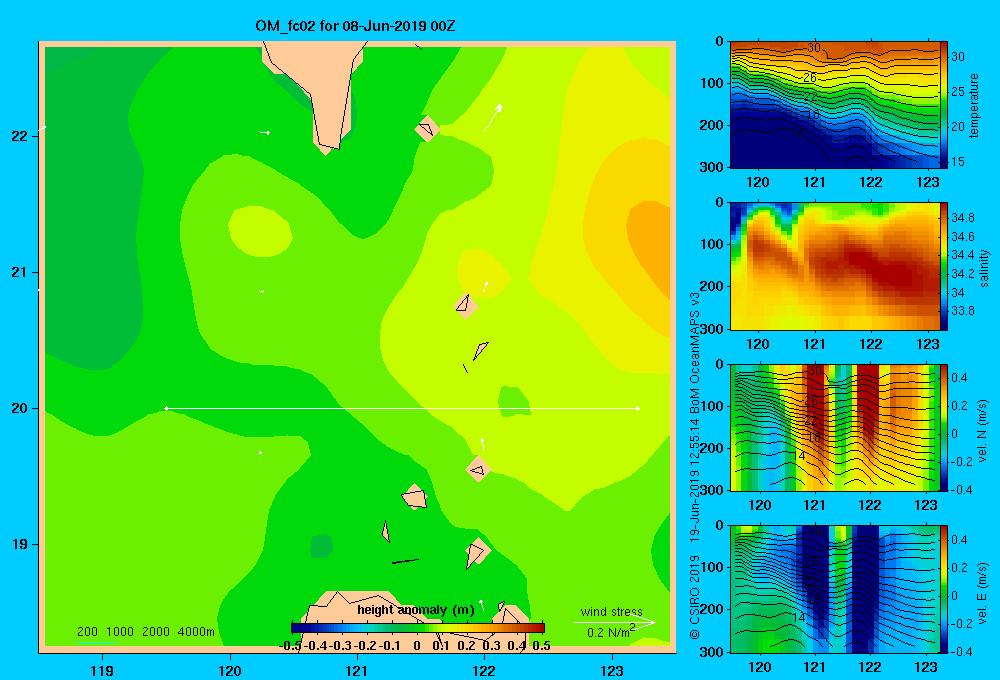Click the 200 depth contour legend entry
Image resolution: width=1000 pixels, height=680 pixels.
(x=87, y=632)
